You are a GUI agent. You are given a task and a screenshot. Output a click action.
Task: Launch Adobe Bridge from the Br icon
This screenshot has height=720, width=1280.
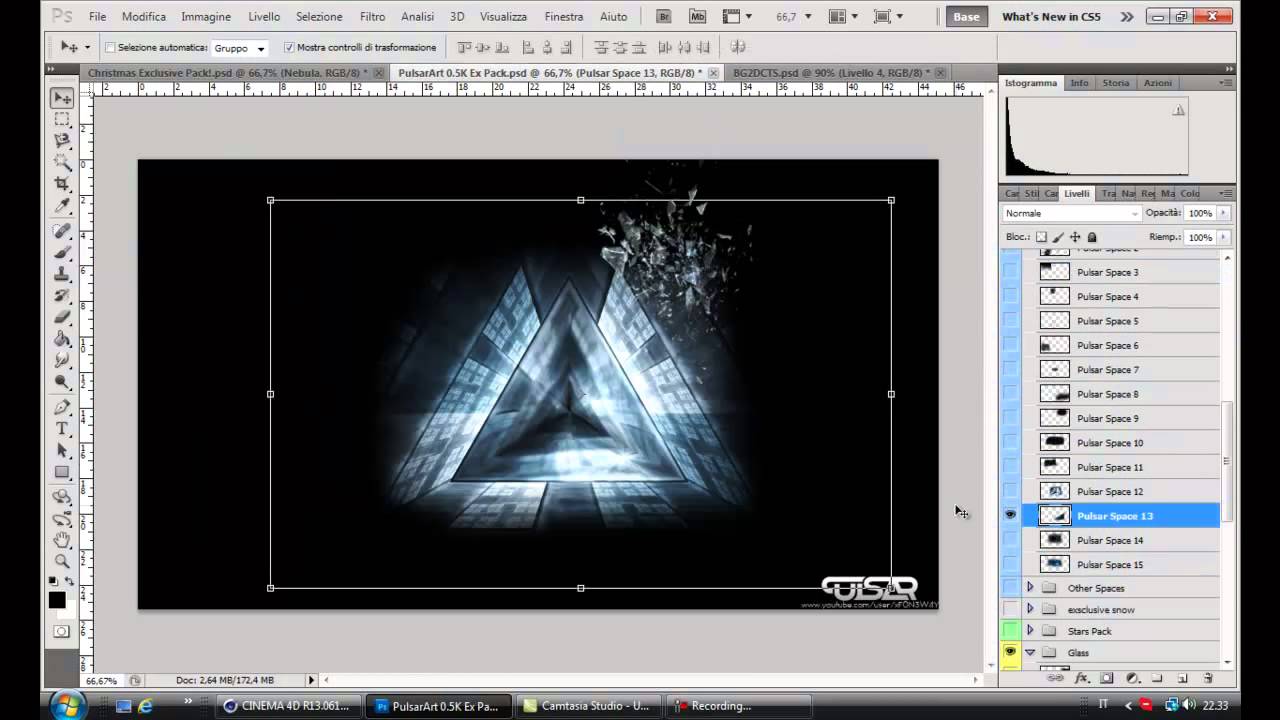coord(663,16)
